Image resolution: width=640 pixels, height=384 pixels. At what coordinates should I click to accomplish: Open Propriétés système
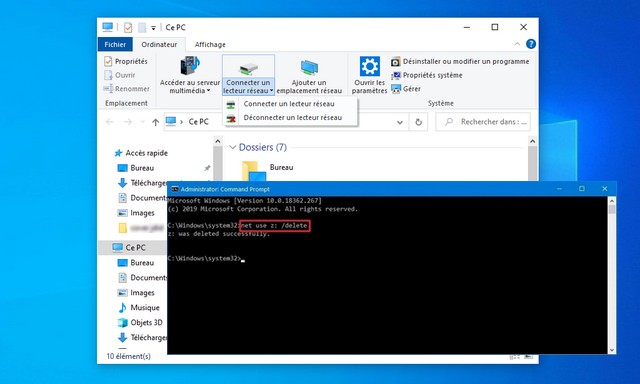pyautogui.click(x=427, y=75)
